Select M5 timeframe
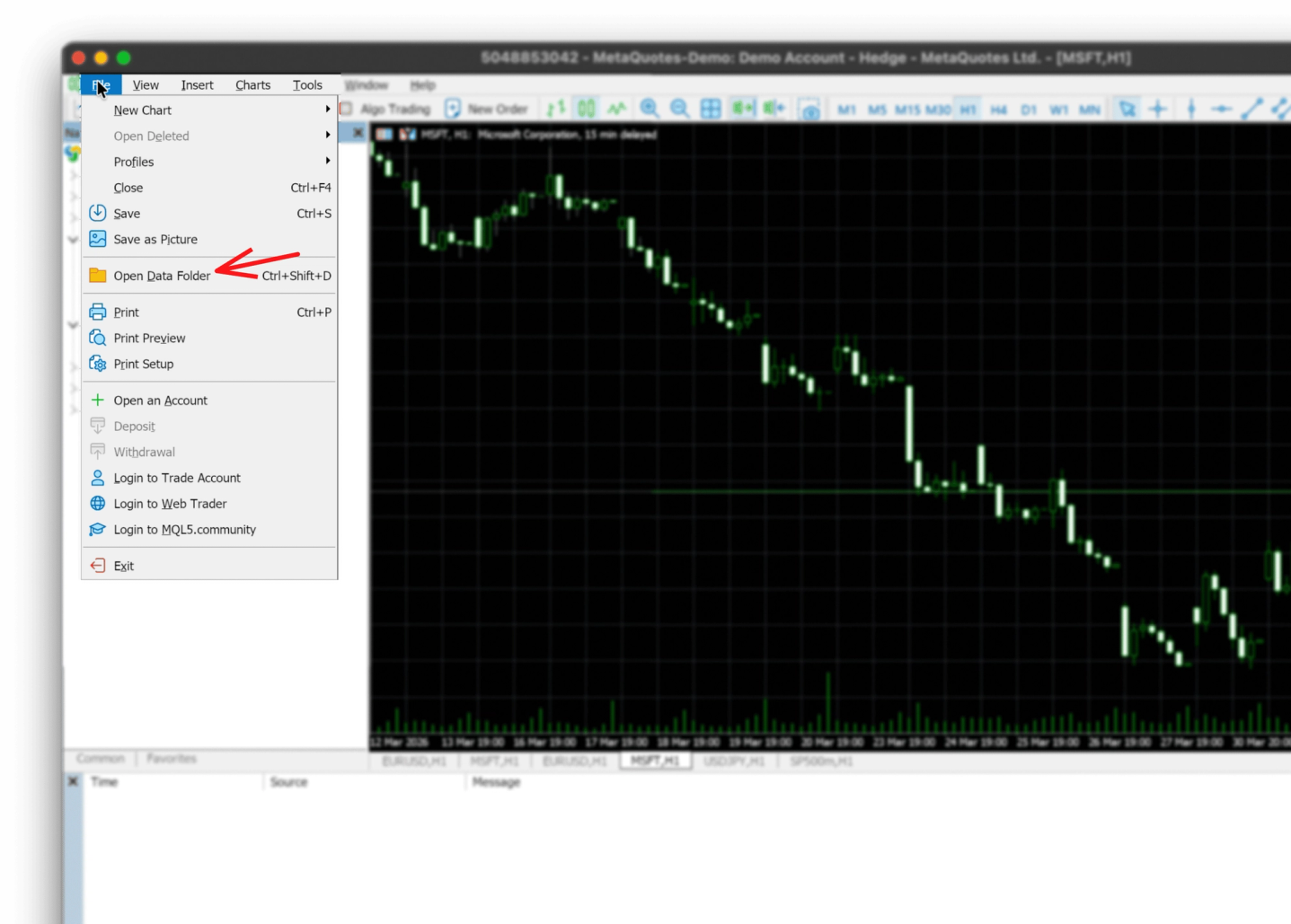This screenshot has height=924, width=1291. tap(877, 110)
